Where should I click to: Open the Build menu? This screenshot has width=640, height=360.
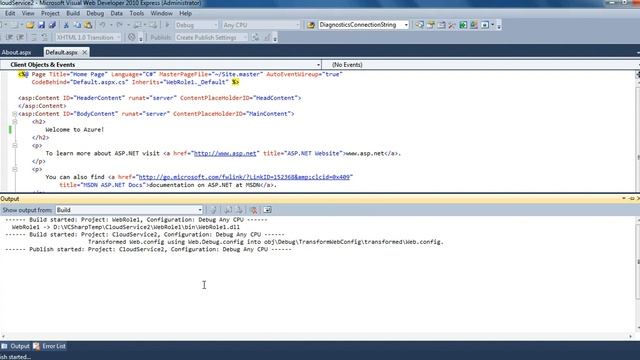[73, 13]
